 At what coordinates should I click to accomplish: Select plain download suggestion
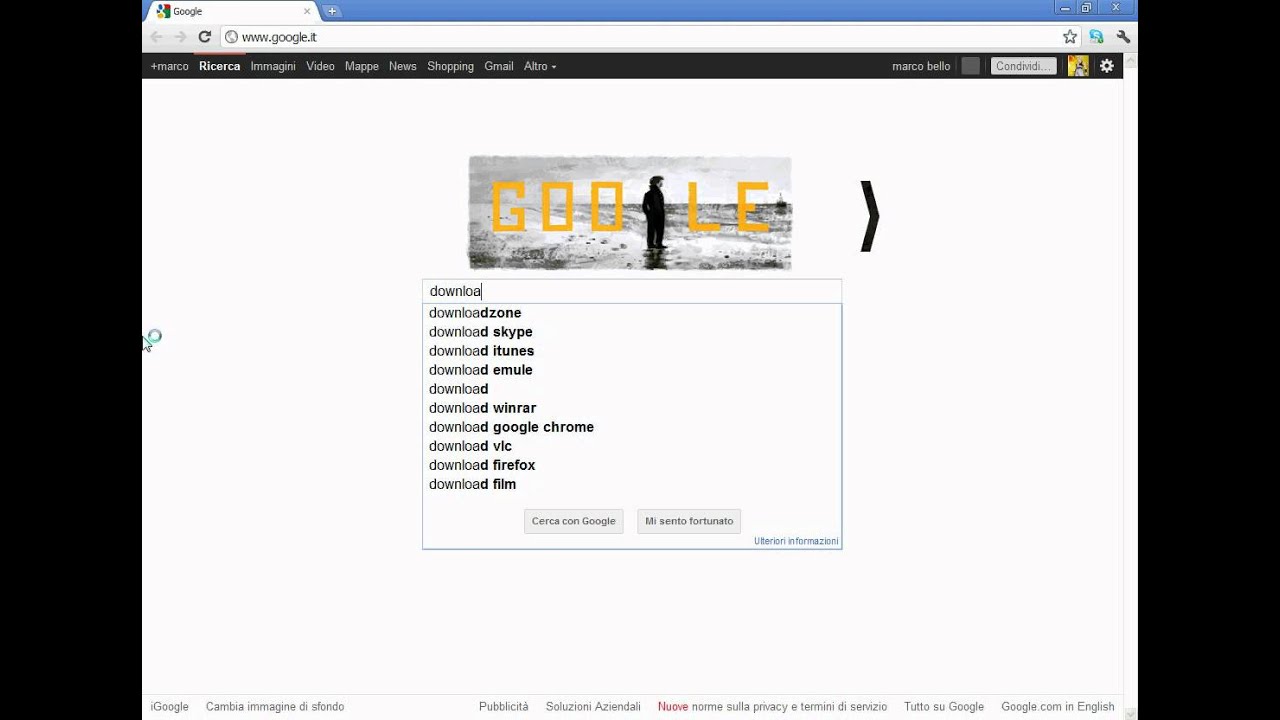632,389
